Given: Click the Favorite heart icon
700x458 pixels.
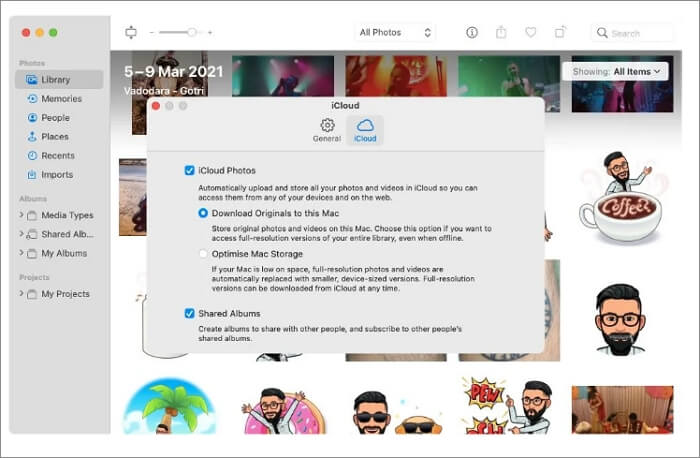Looking at the screenshot, I should coord(530,32).
